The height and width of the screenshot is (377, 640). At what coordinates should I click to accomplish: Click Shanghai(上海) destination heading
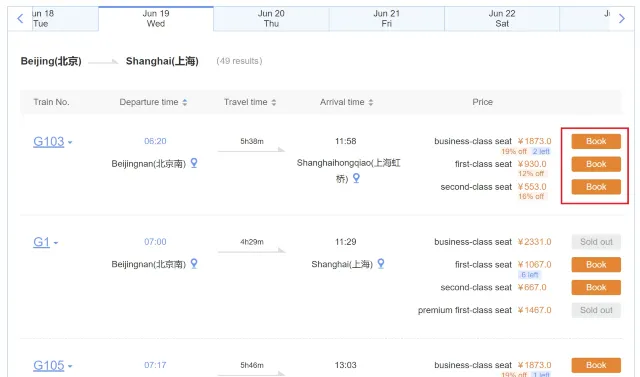[162, 61]
